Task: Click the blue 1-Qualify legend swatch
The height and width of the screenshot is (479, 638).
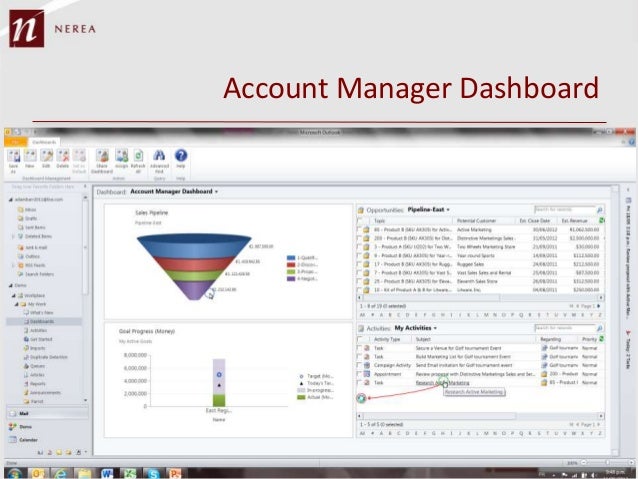Action: tap(291, 258)
